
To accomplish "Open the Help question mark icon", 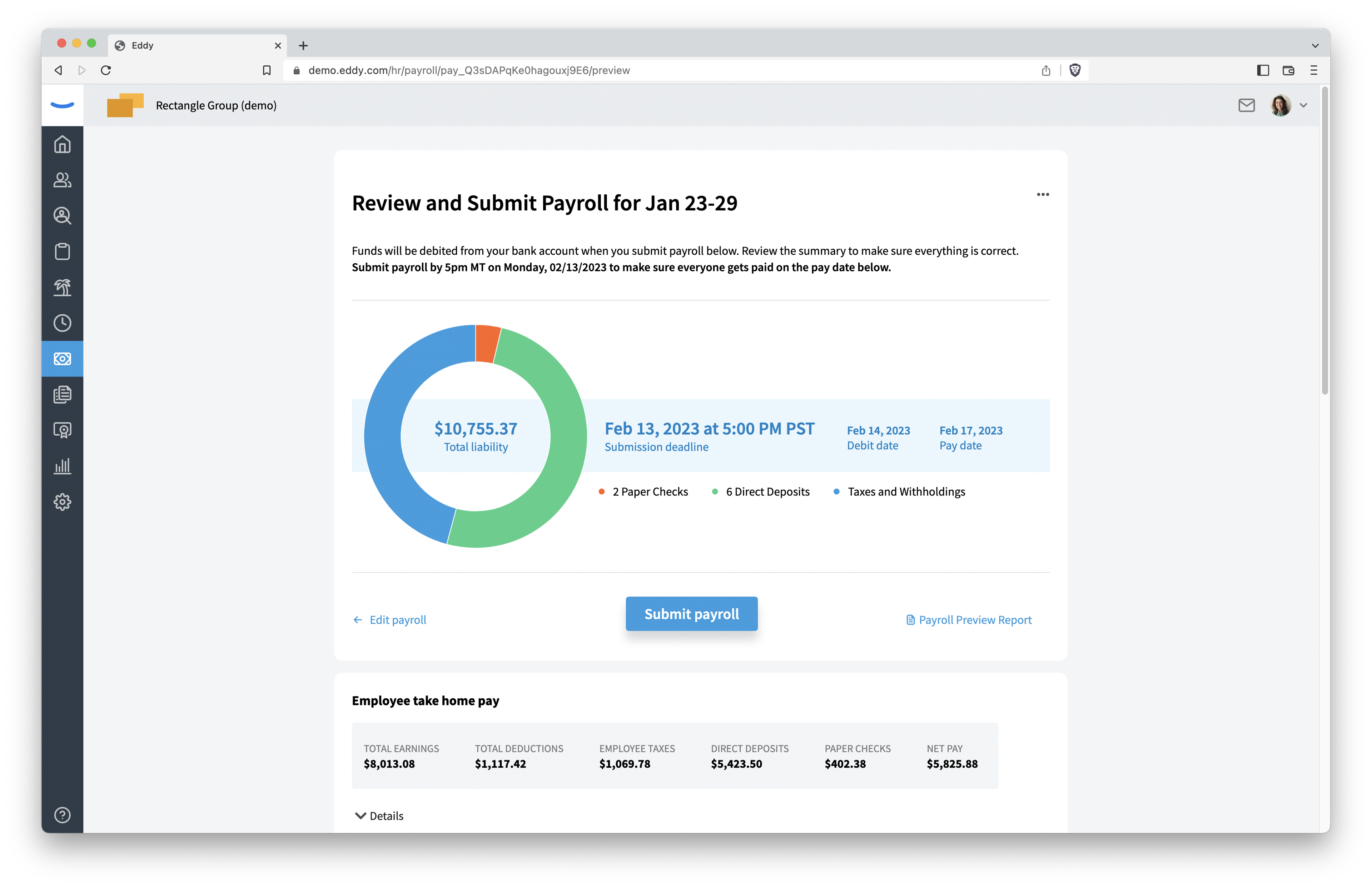I will tap(62, 815).
